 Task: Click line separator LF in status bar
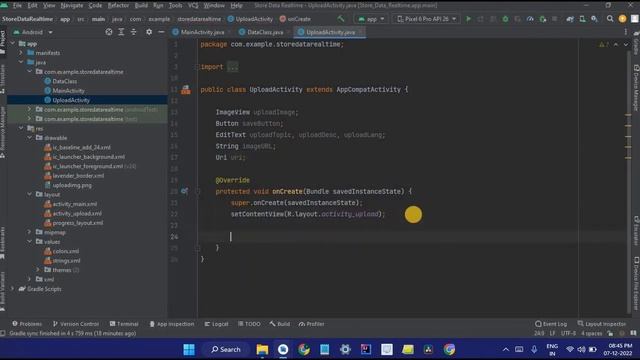click(x=552, y=333)
